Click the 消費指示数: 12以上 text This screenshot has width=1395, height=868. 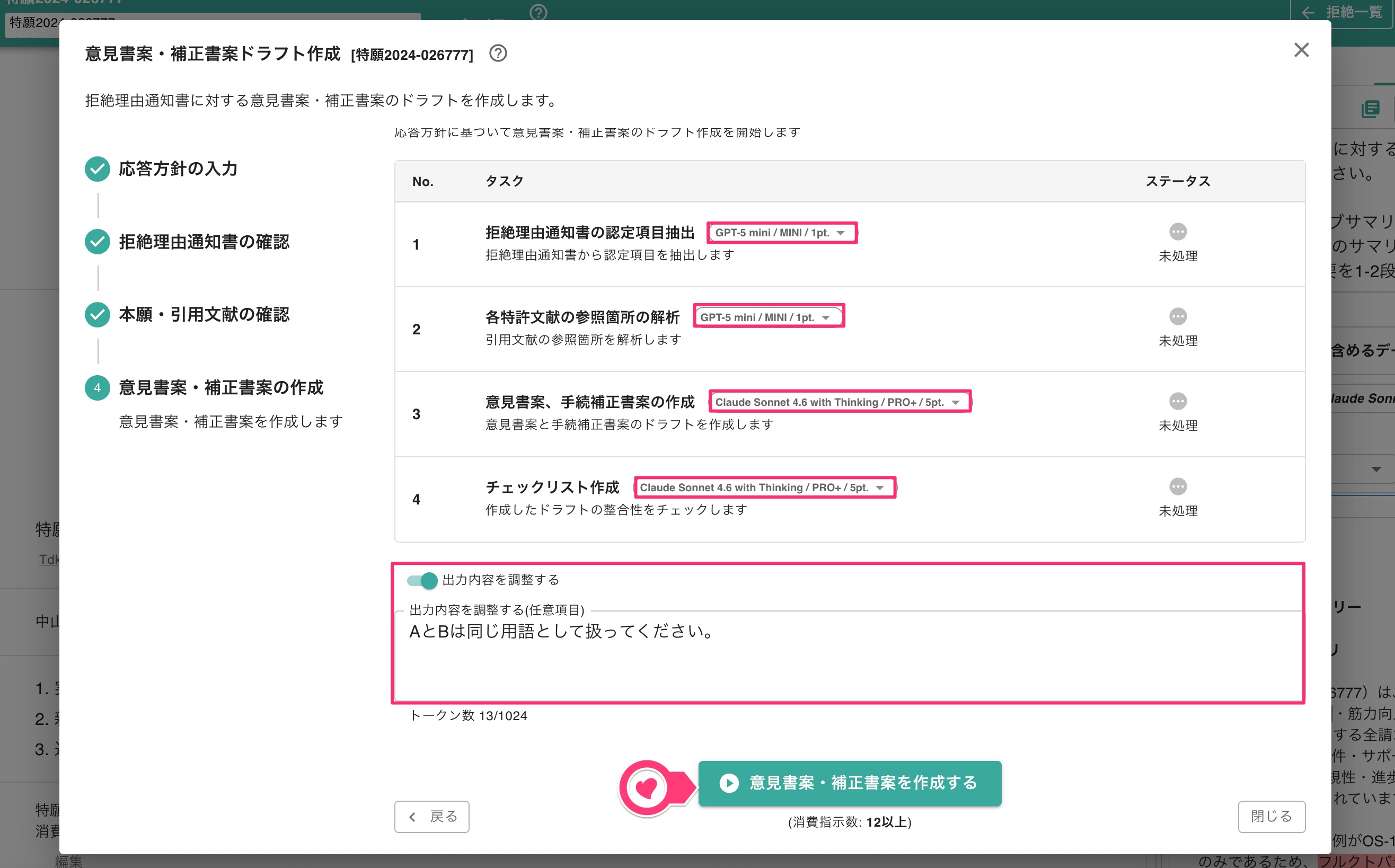[x=850, y=822]
